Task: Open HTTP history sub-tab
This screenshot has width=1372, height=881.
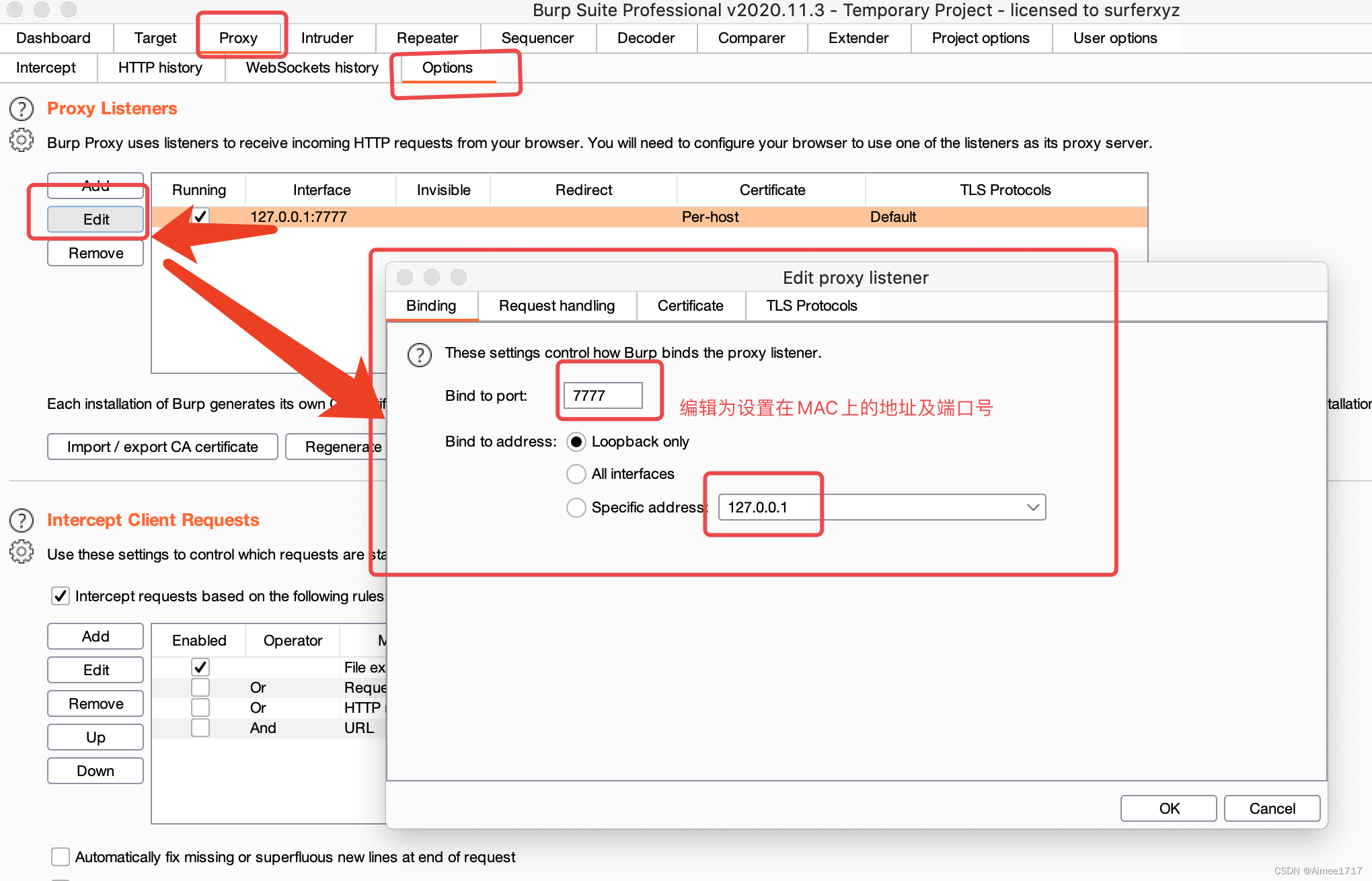Action: (160, 68)
